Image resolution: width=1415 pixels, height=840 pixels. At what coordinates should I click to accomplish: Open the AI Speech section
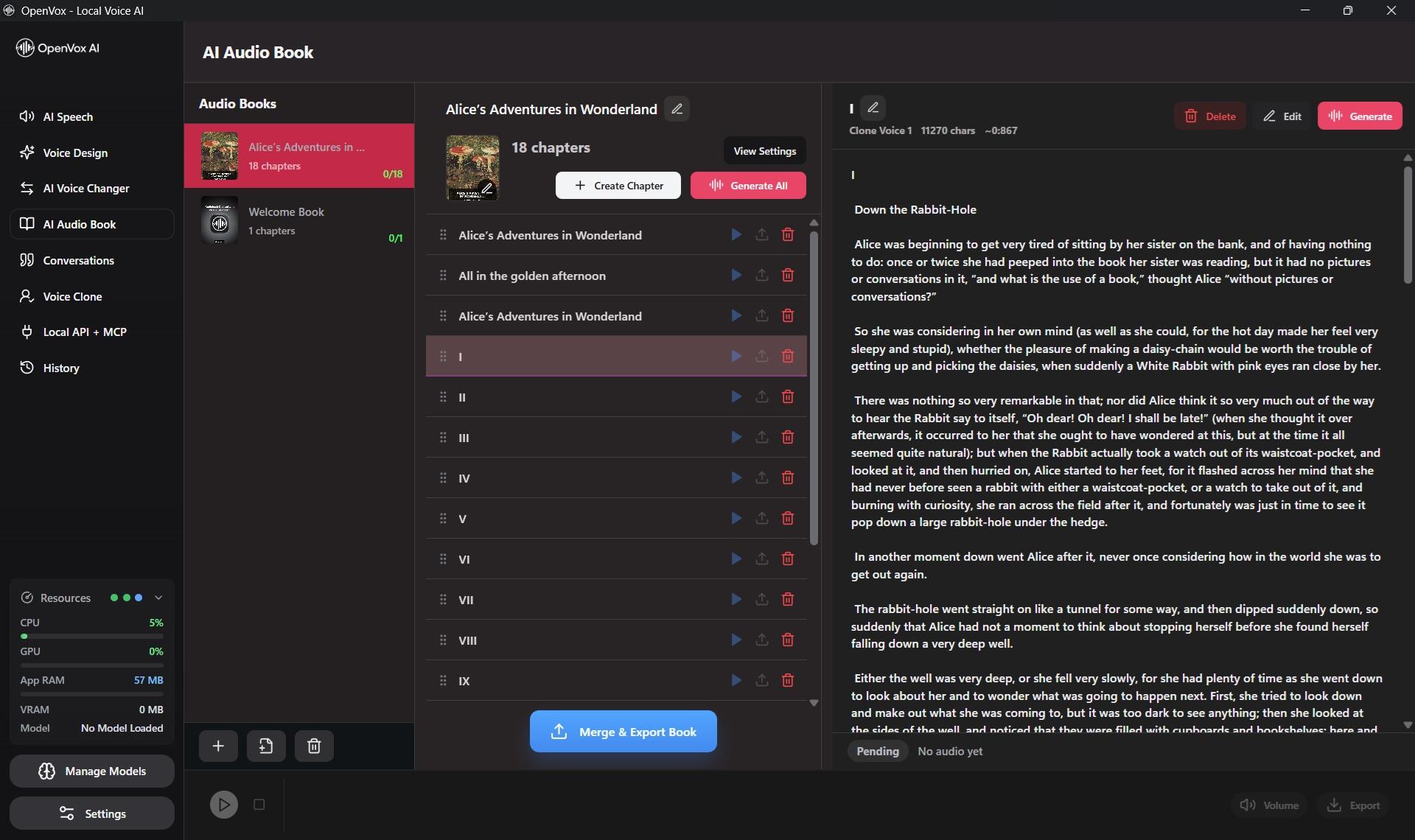click(x=91, y=116)
